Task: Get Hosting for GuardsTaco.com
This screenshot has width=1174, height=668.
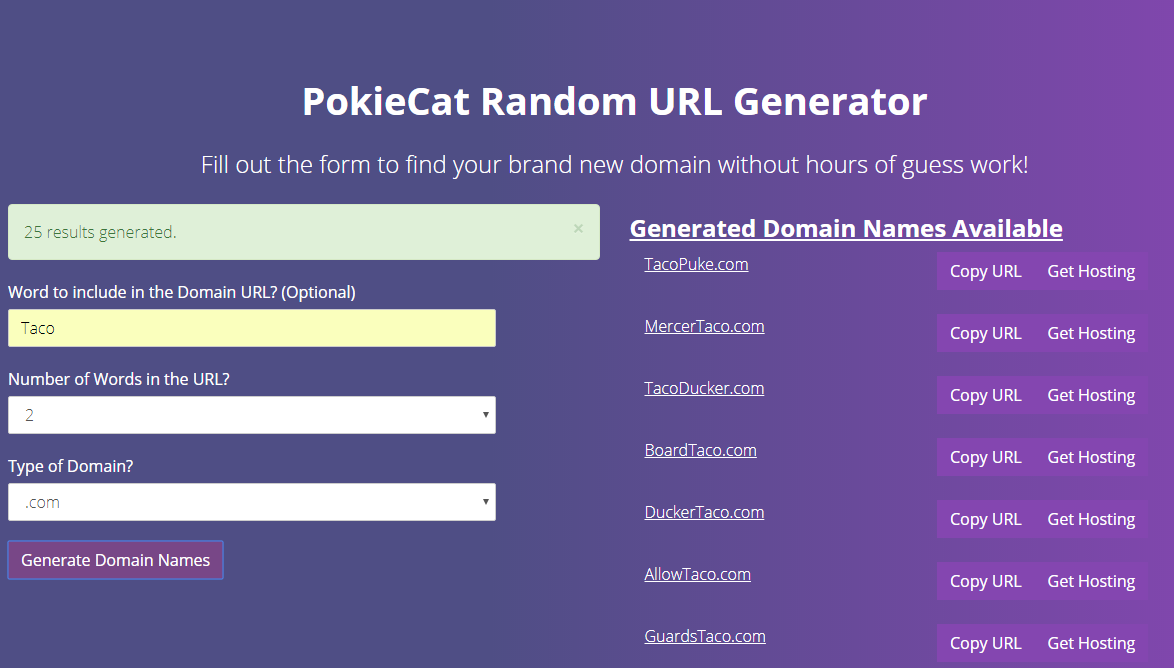Action: pyautogui.click(x=1091, y=643)
